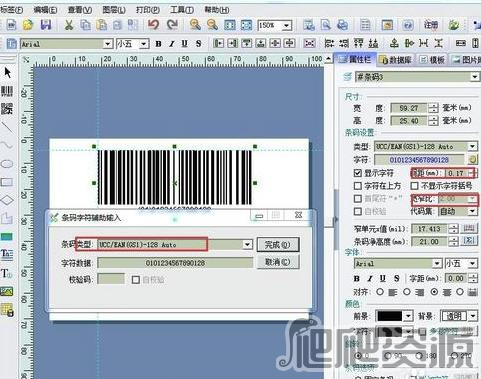
Task: Click the zoom out magnifier icon
Action: pyautogui.click(x=212, y=25)
